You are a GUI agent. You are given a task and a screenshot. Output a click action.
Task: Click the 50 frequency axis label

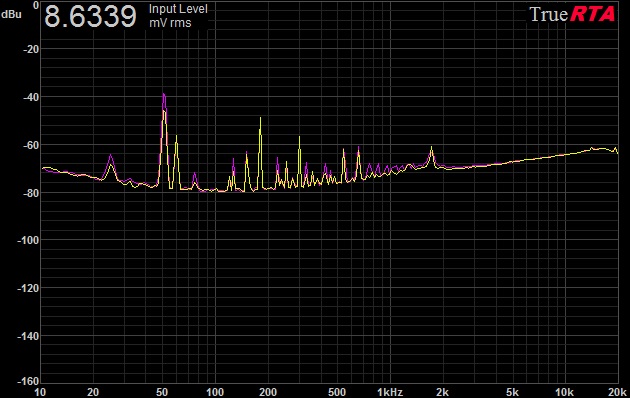(162, 392)
